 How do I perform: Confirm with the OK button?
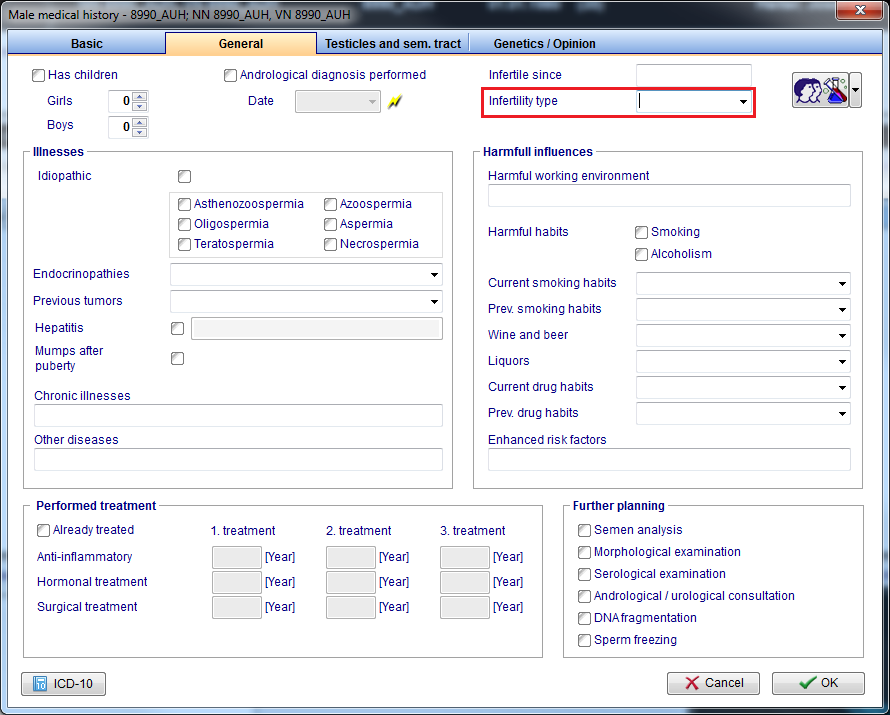pos(818,683)
